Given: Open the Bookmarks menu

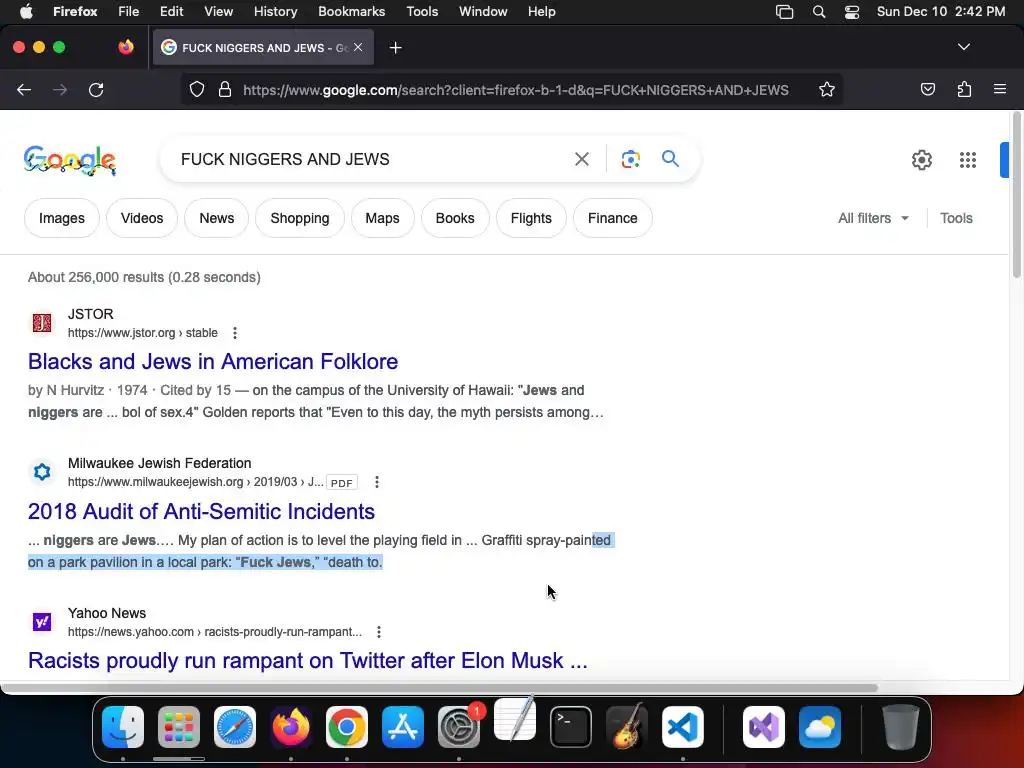Looking at the screenshot, I should click(351, 12).
